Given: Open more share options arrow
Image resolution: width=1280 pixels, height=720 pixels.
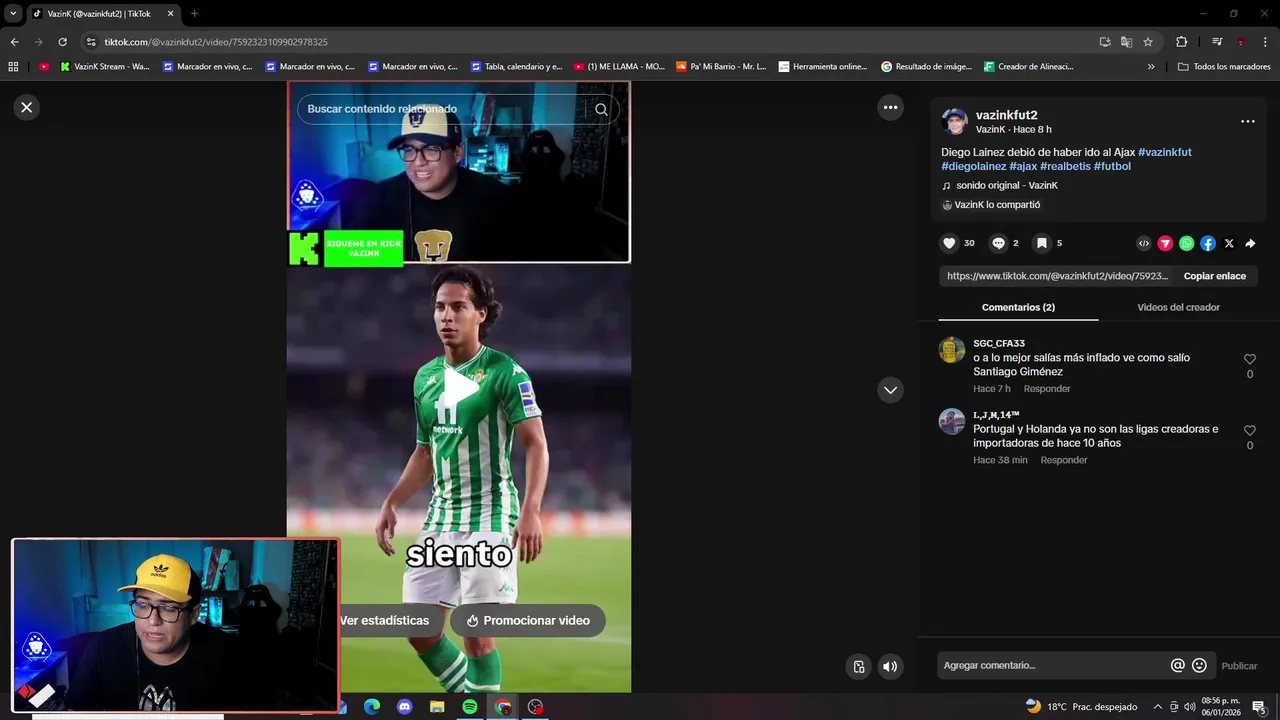Looking at the screenshot, I should (x=1250, y=243).
